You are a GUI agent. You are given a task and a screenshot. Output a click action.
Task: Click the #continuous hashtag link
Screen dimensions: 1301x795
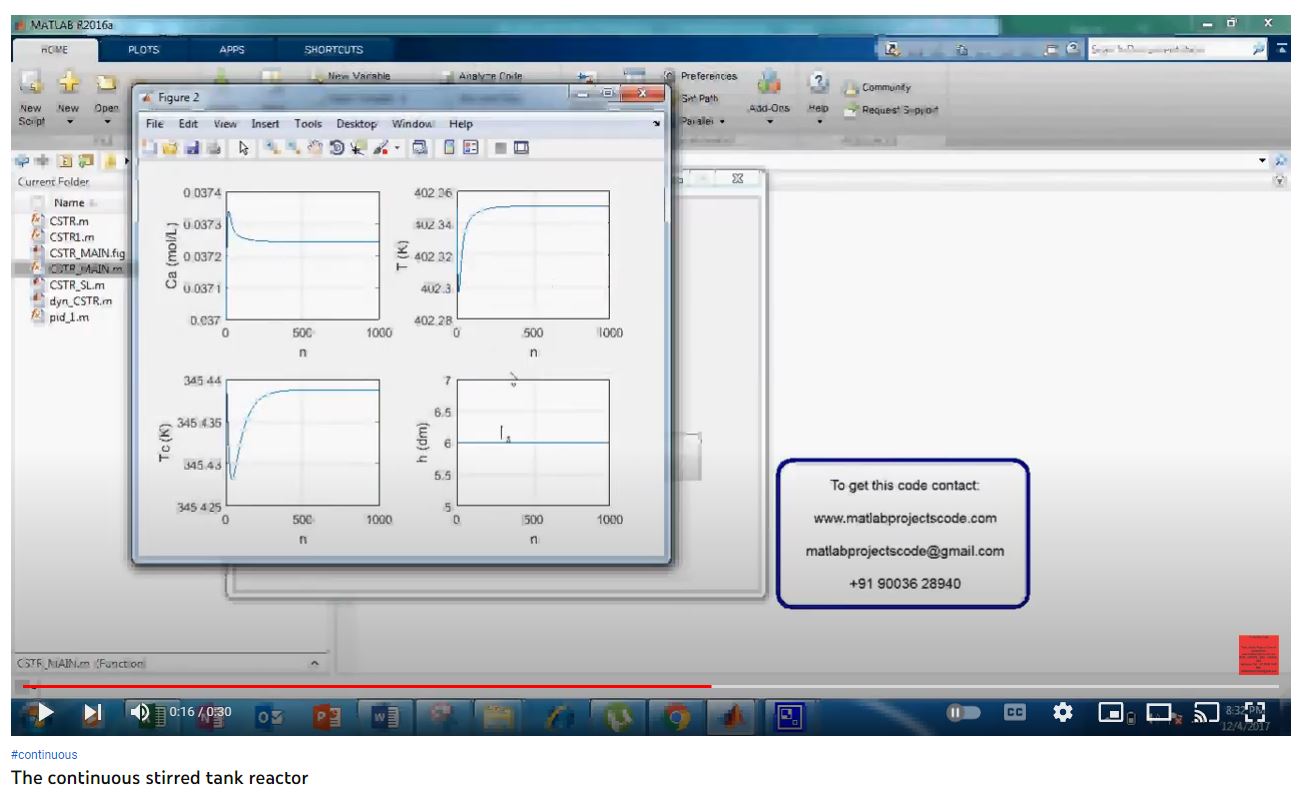(44, 755)
